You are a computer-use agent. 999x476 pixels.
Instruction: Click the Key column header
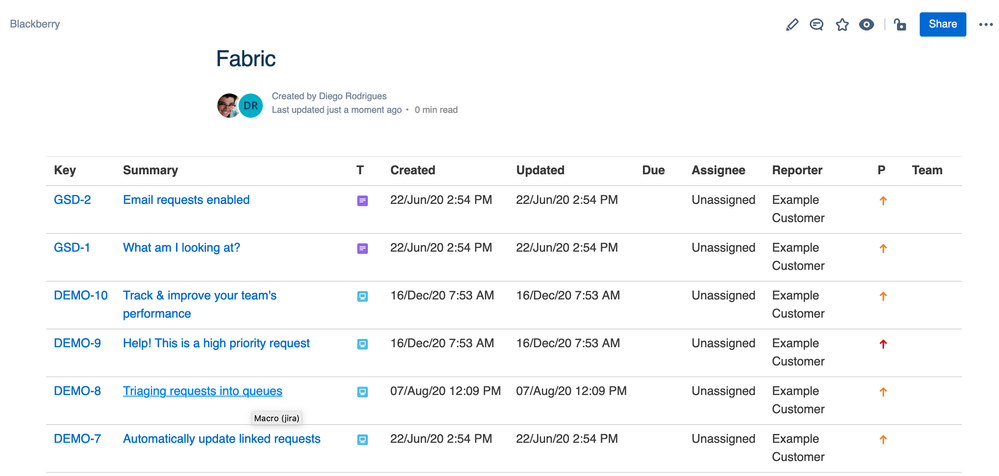point(64,170)
